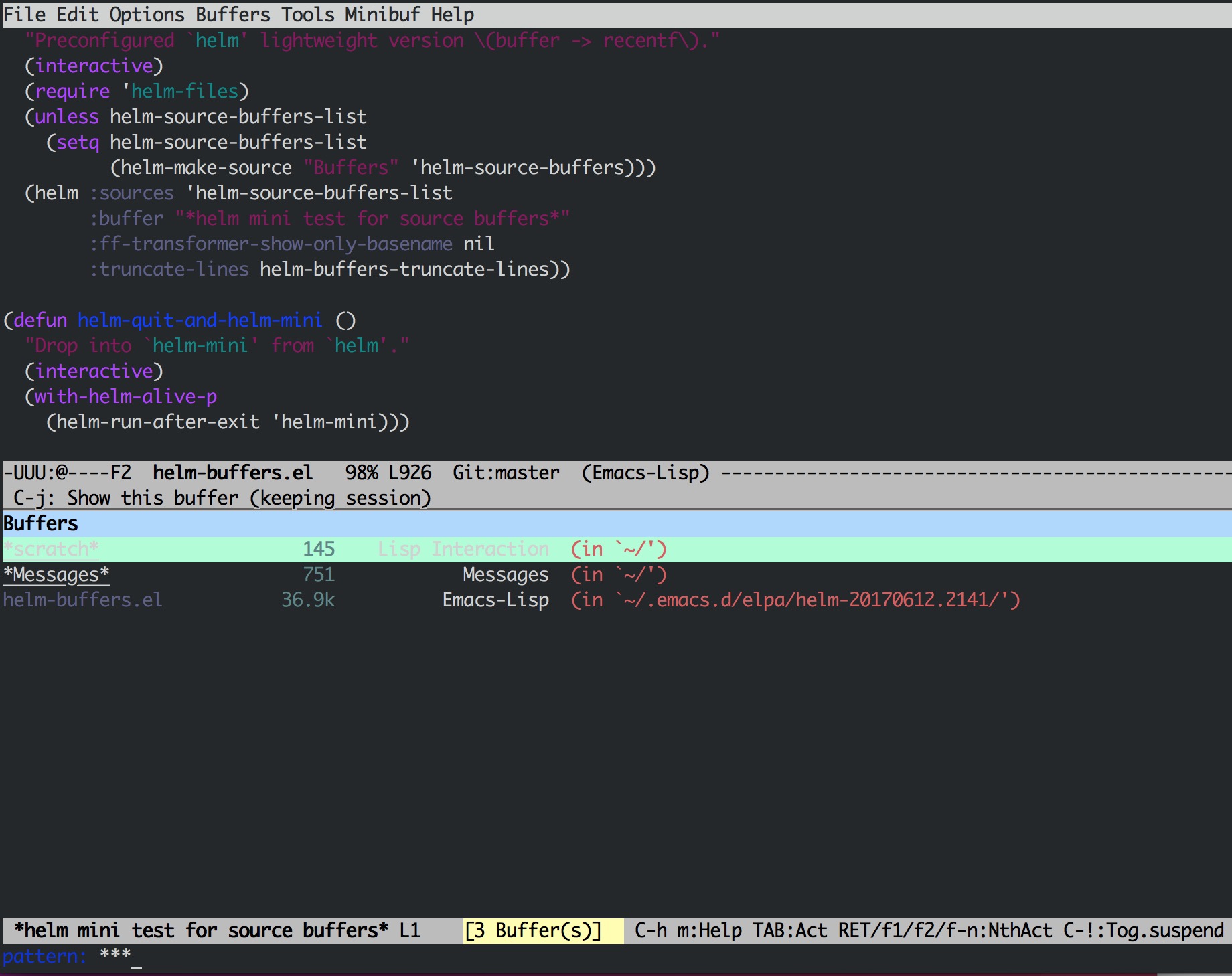This screenshot has width=1232, height=976.
Task: Select the *Messages* buffer entry
Action: 616,574
